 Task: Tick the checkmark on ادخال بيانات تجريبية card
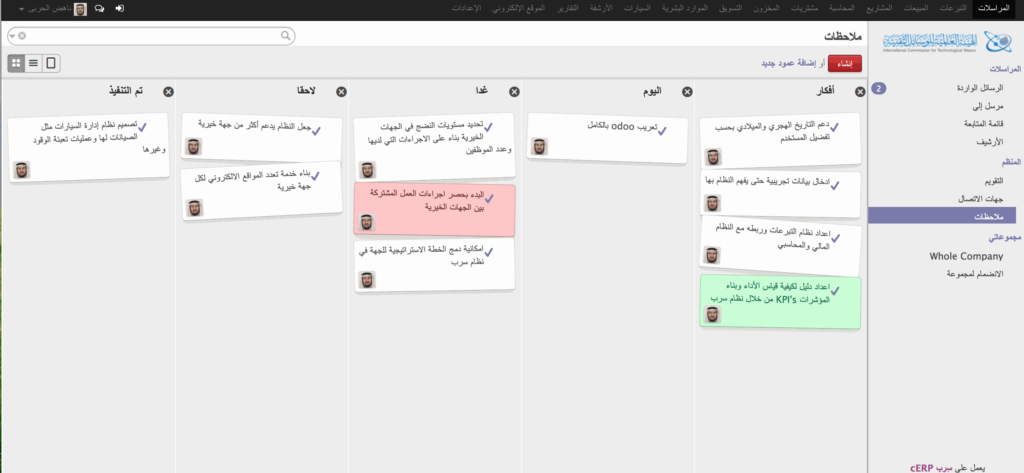pos(834,185)
